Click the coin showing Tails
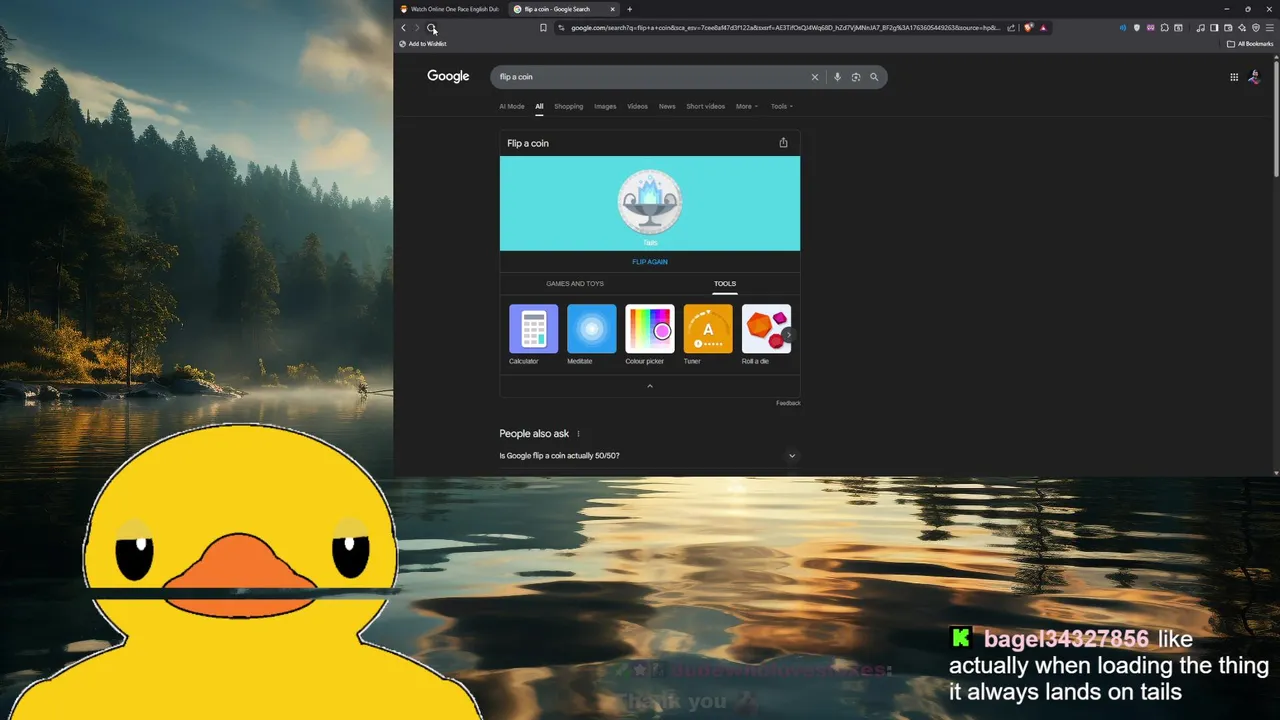The width and height of the screenshot is (1280, 720). coord(650,202)
